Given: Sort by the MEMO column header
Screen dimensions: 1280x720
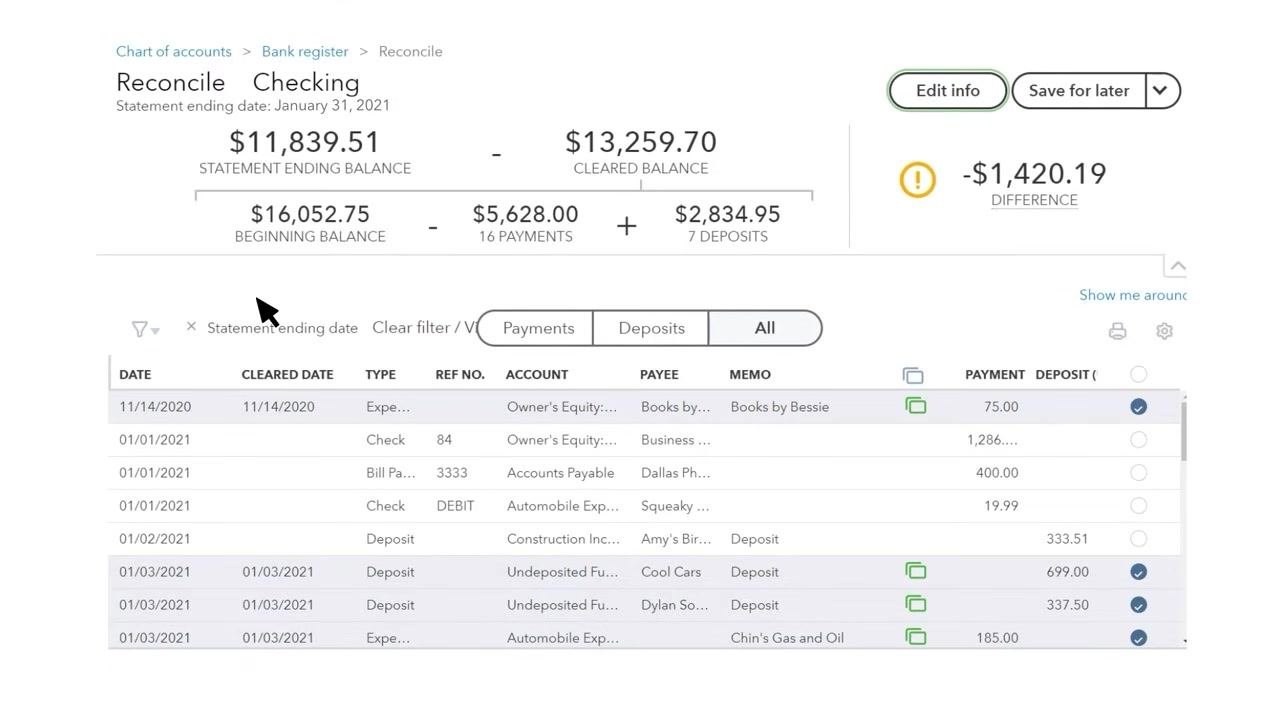Looking at the screenshot, I should click(x=750, y=374).
